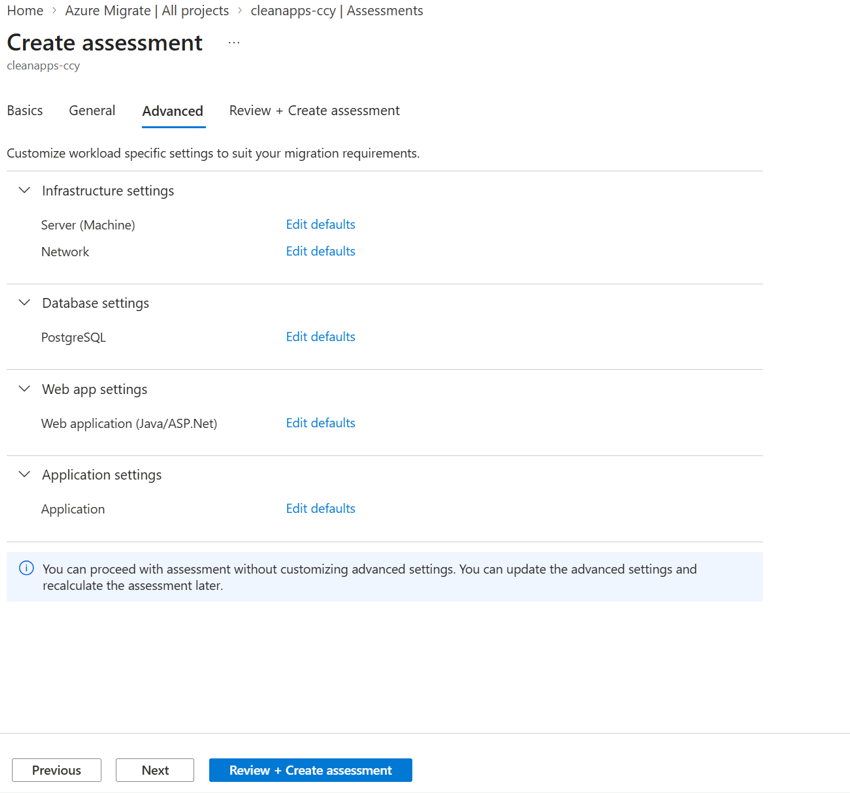Go to Home in the breadcrumb

coord(25,11)
